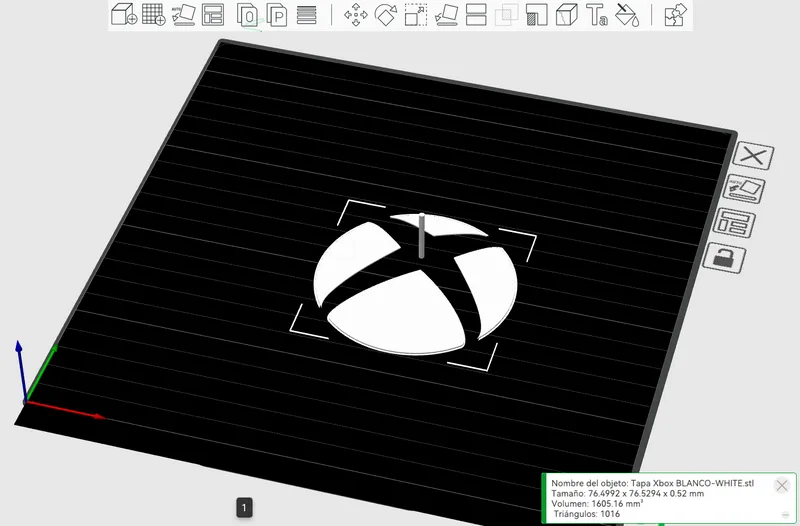Switch to Assembly view puzzle icon

click(x=676, y=14)
